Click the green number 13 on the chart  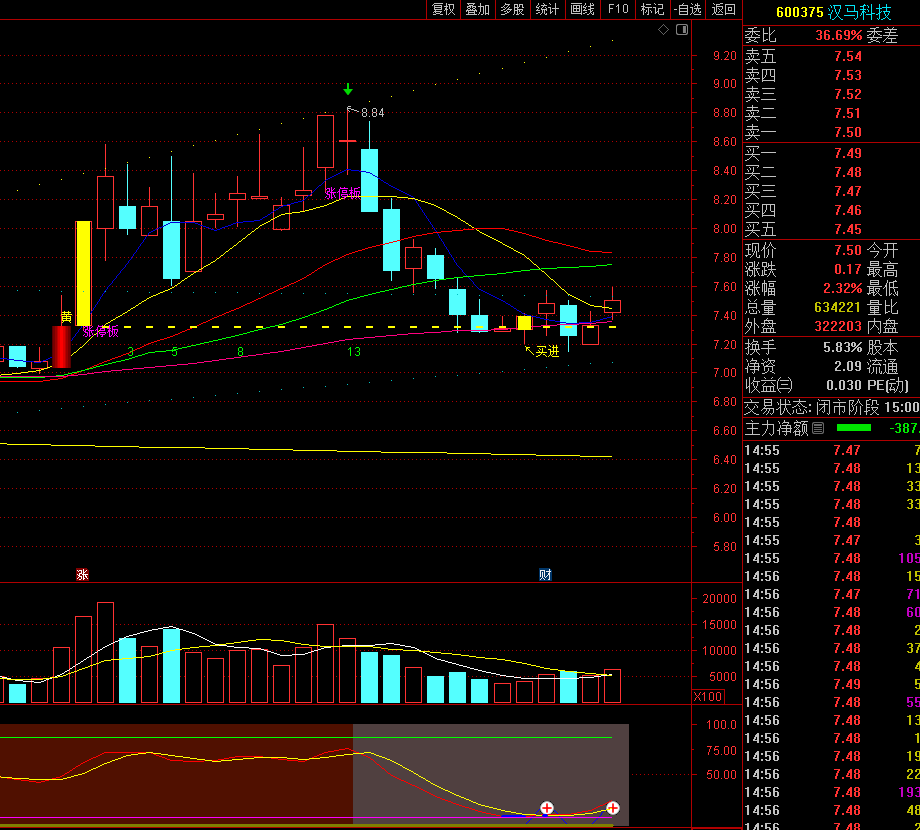(x=354, y=352)
